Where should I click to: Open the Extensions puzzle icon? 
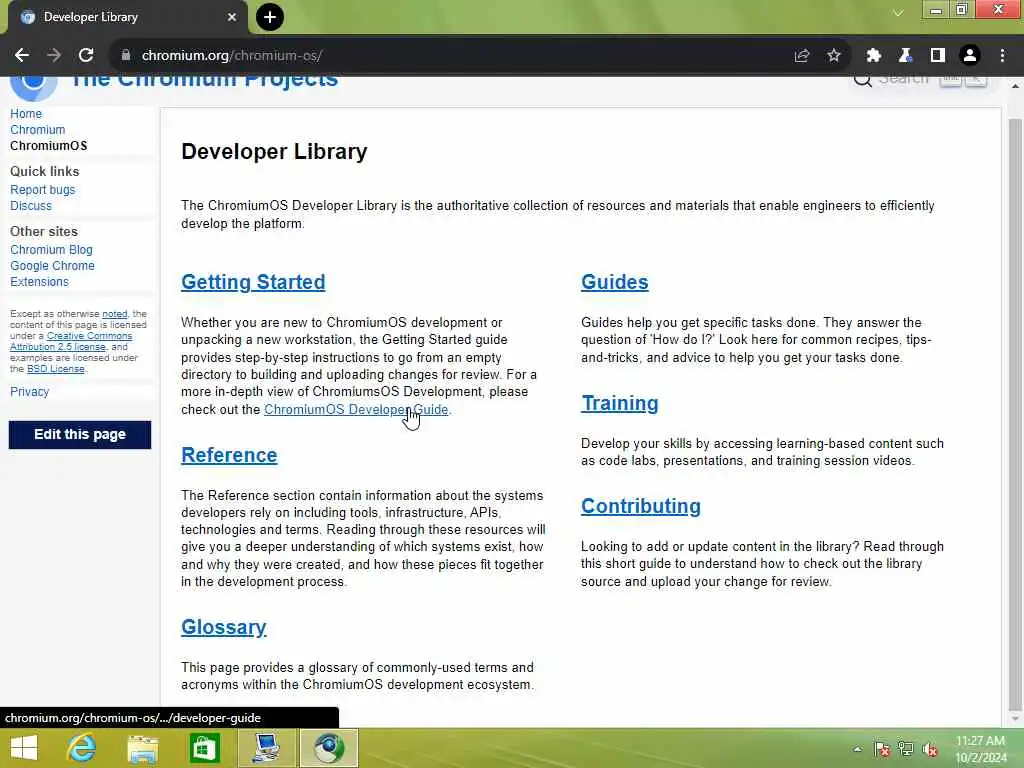click(873, 56)
